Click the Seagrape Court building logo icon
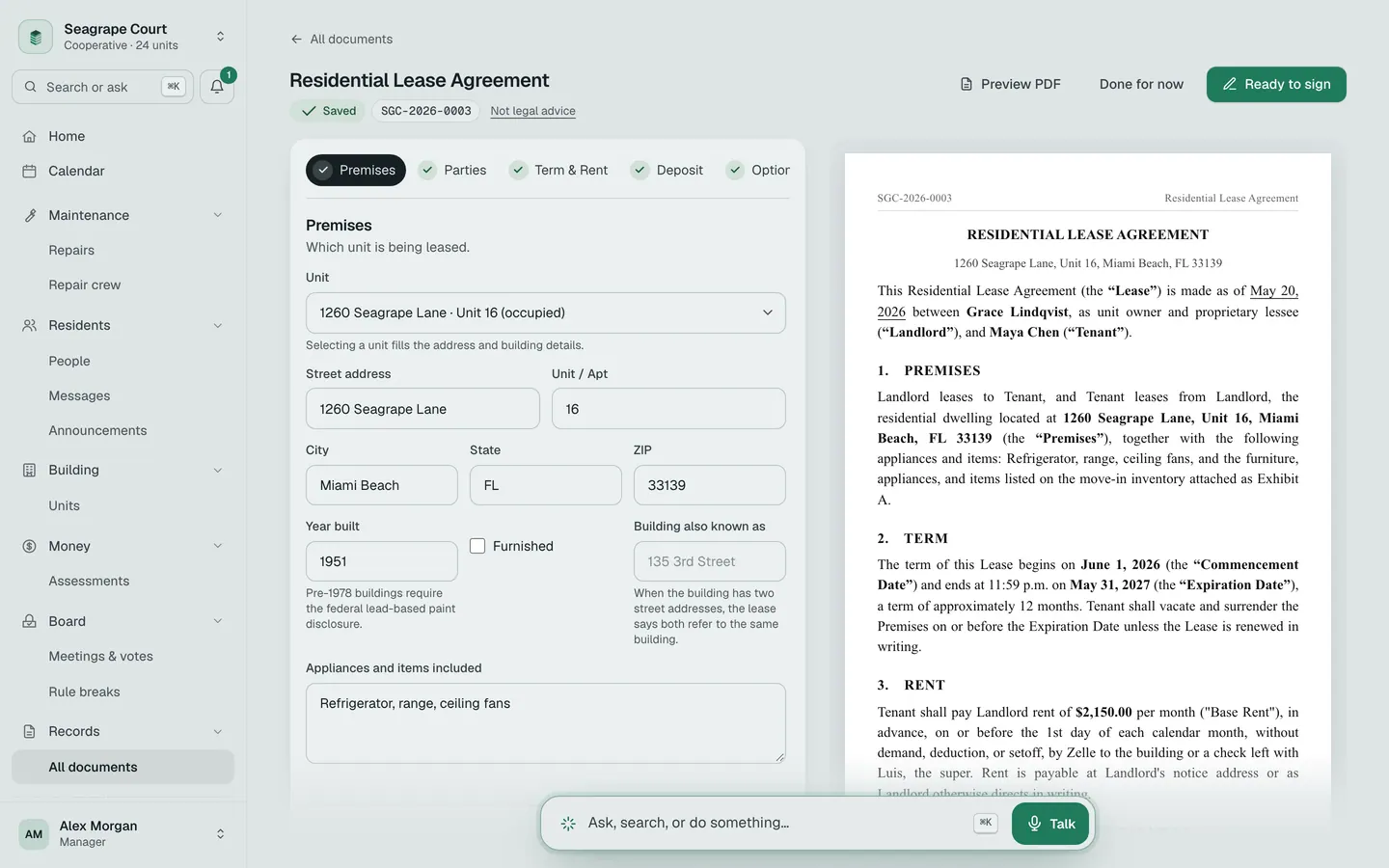 point(36,37)
